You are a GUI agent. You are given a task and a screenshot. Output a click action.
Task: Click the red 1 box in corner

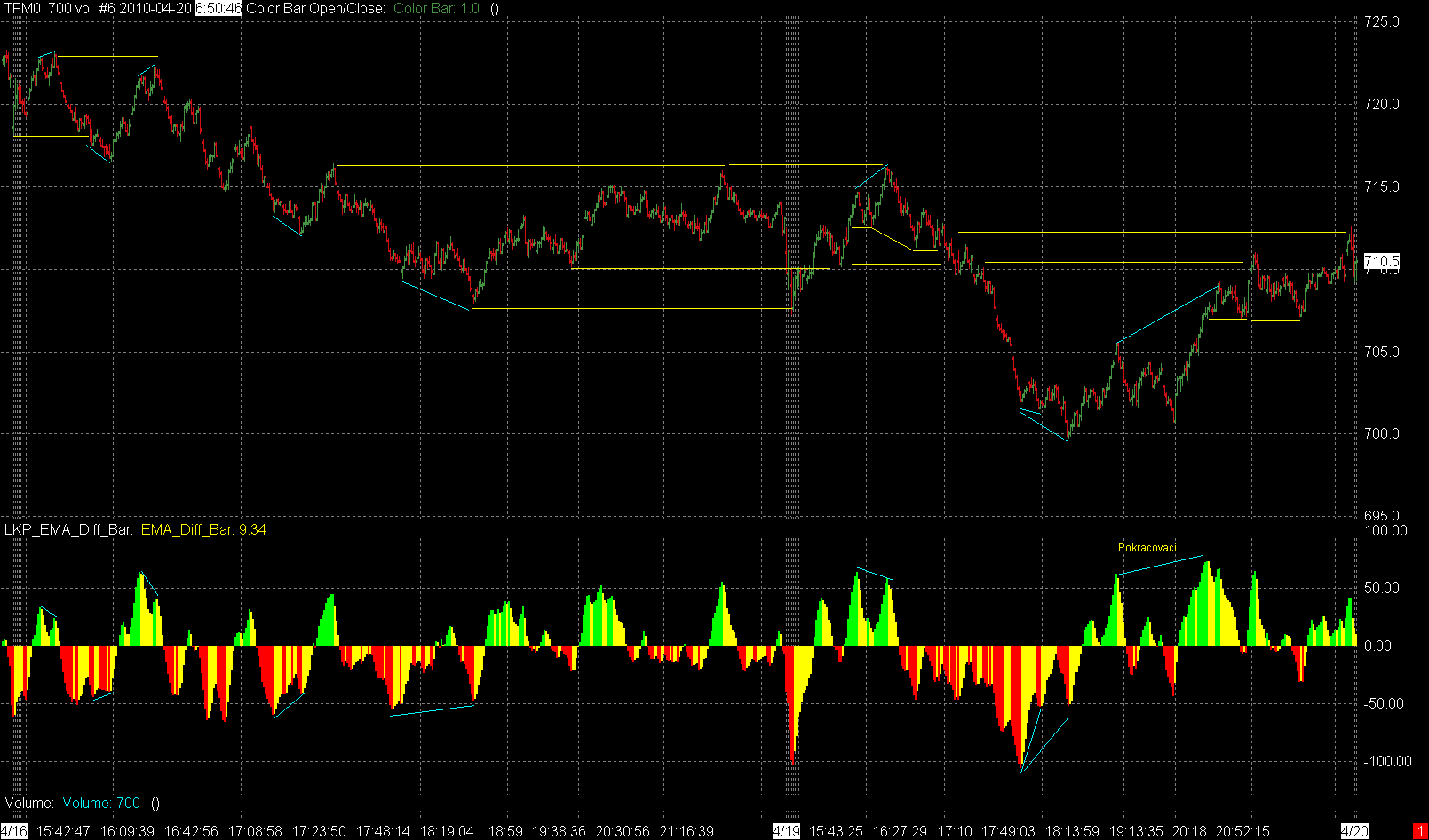coord(1420,832)
